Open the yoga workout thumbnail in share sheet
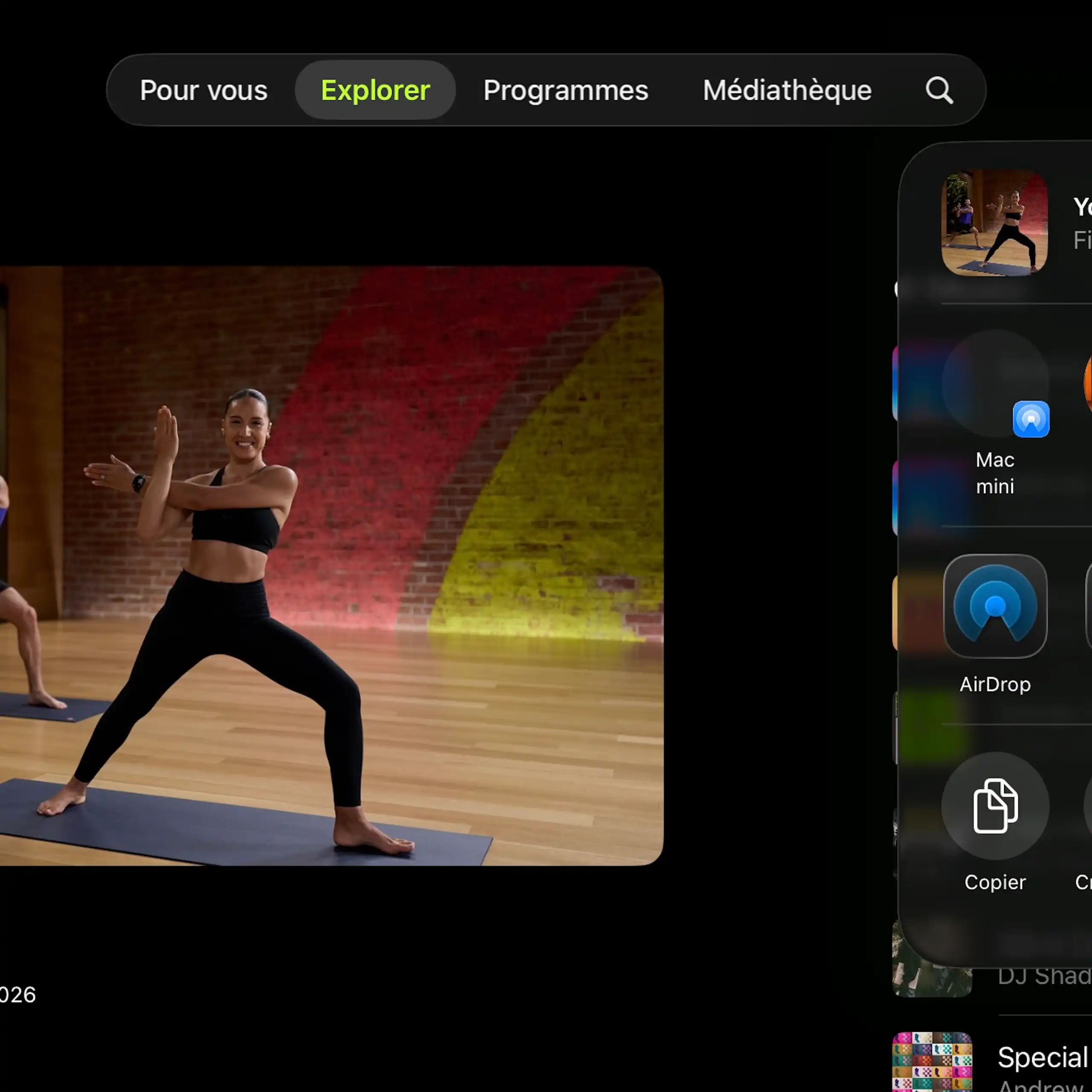This screenshot has height=1092, width=1092. point(994,223)
